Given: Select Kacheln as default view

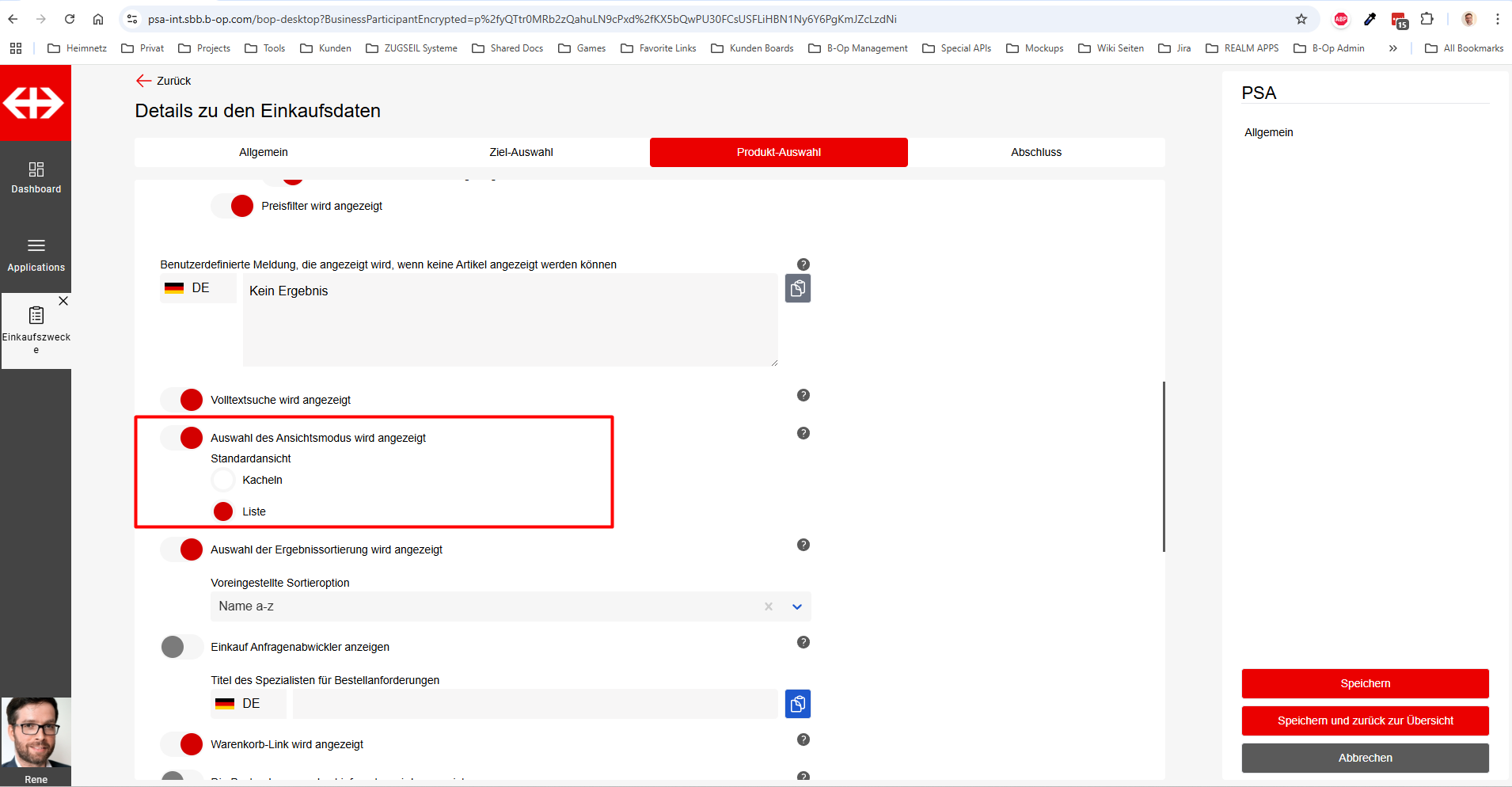Looking at the screenshot, I should click(x=223, y=480).
